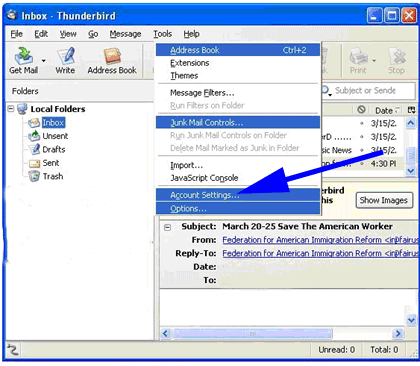Open the Get Mail dropdown arrow
The image size is (420, 366).
pos(44,61)
